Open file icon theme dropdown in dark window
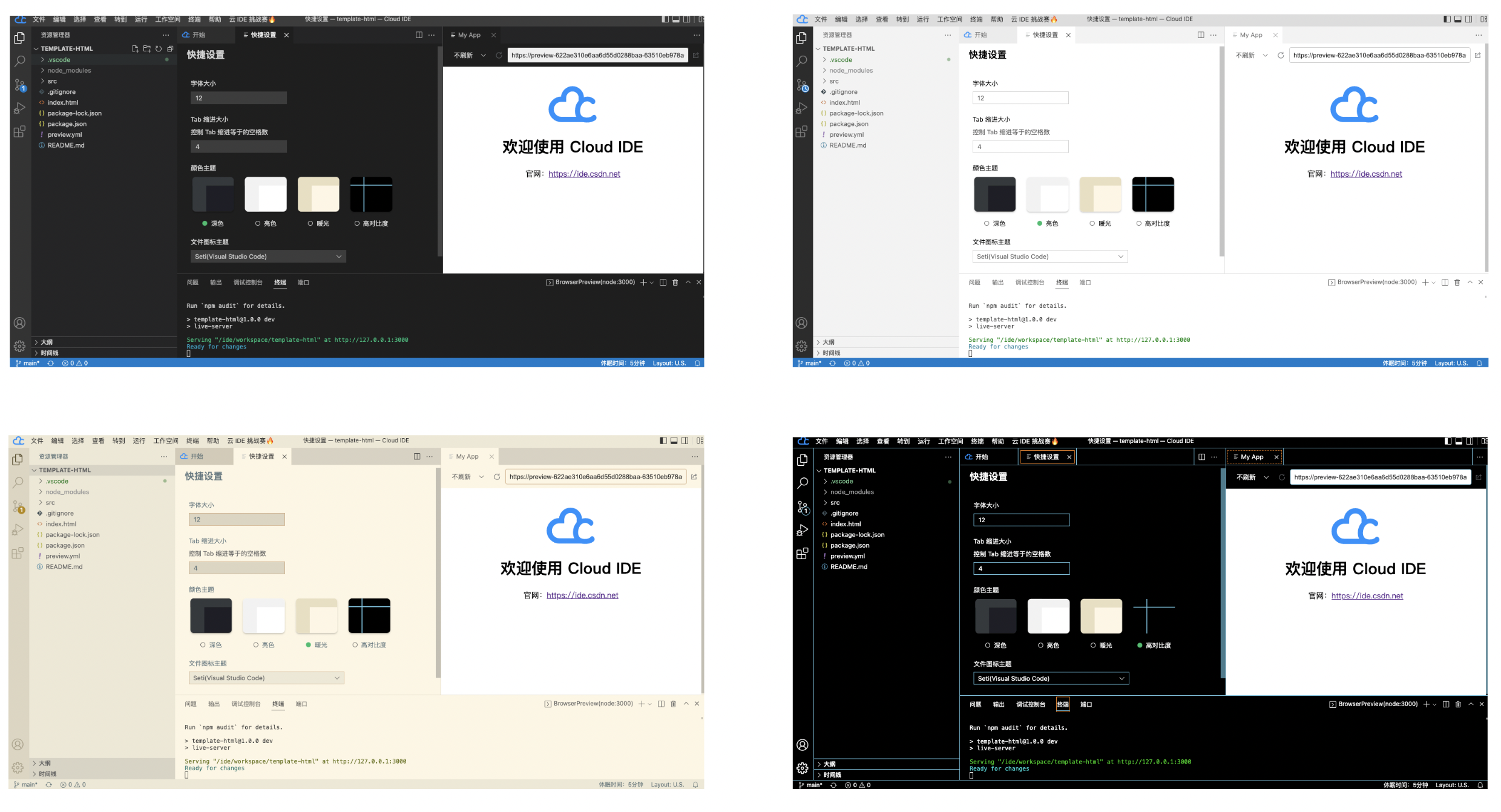Image resolution: width=1501 pixels, height=812 pixels. [268, 257]
